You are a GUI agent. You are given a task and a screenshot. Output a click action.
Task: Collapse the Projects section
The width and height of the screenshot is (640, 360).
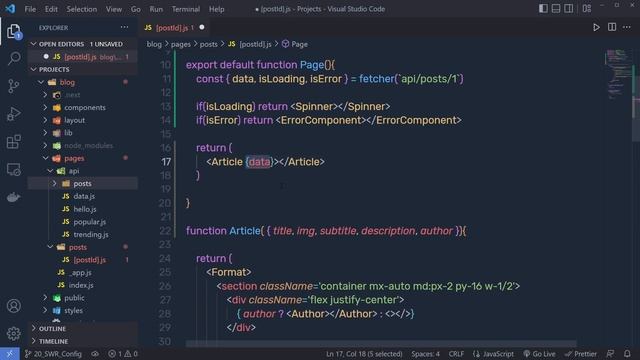pos(82,69)
